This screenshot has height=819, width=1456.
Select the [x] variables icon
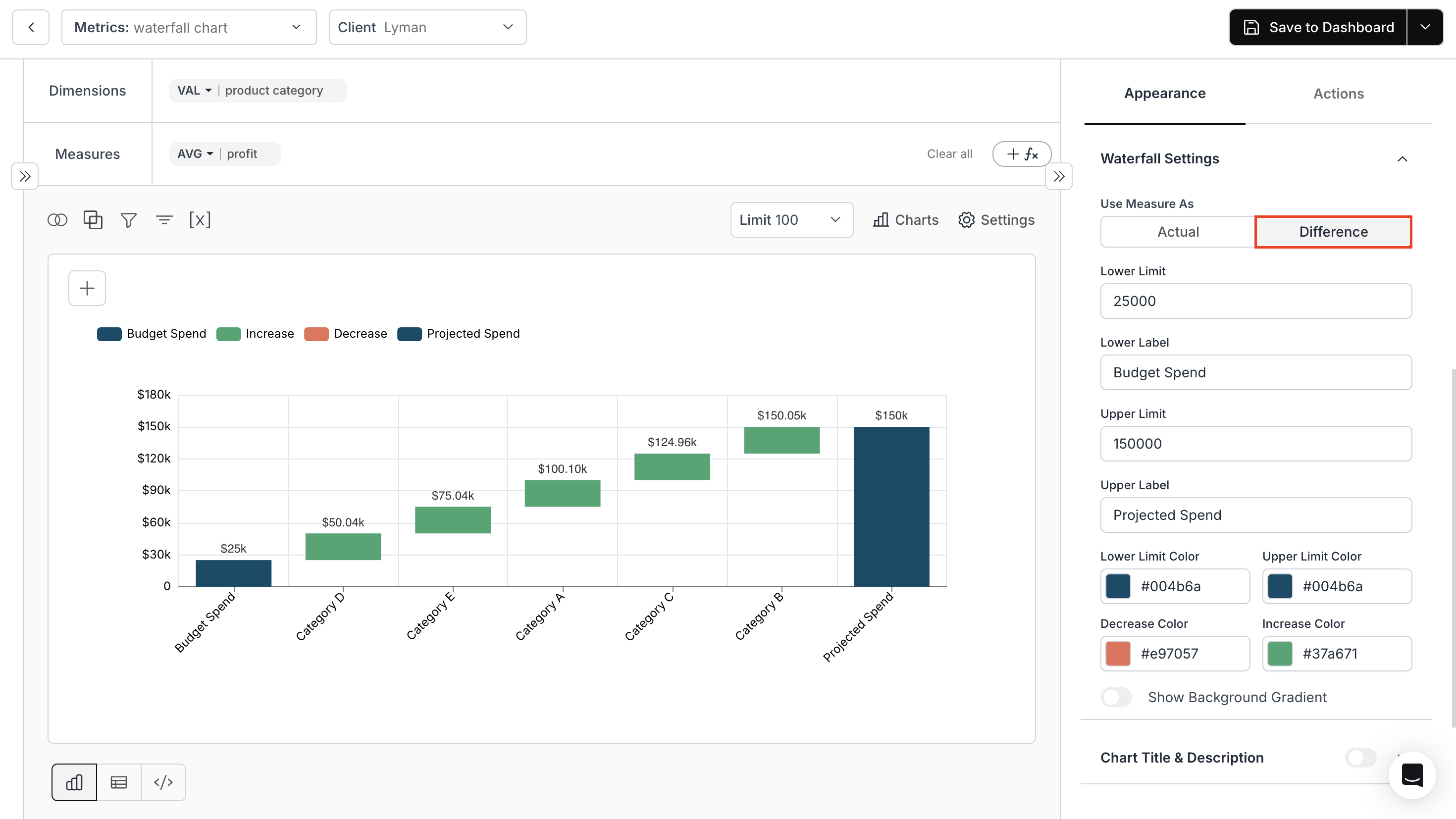click(200, 220)
